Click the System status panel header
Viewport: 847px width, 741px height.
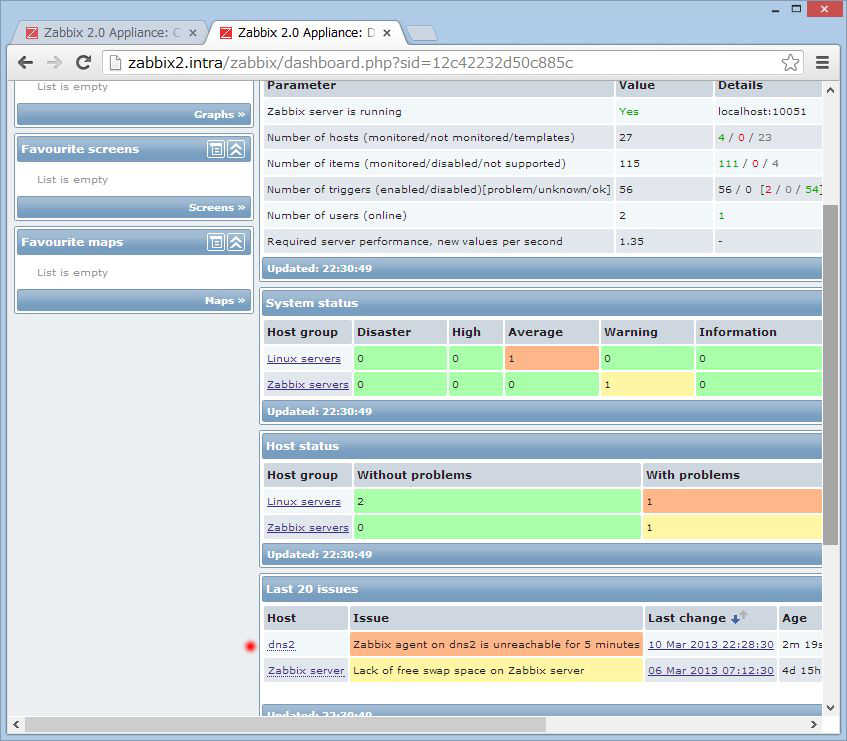pyautogui.click(x=542, y=303)
